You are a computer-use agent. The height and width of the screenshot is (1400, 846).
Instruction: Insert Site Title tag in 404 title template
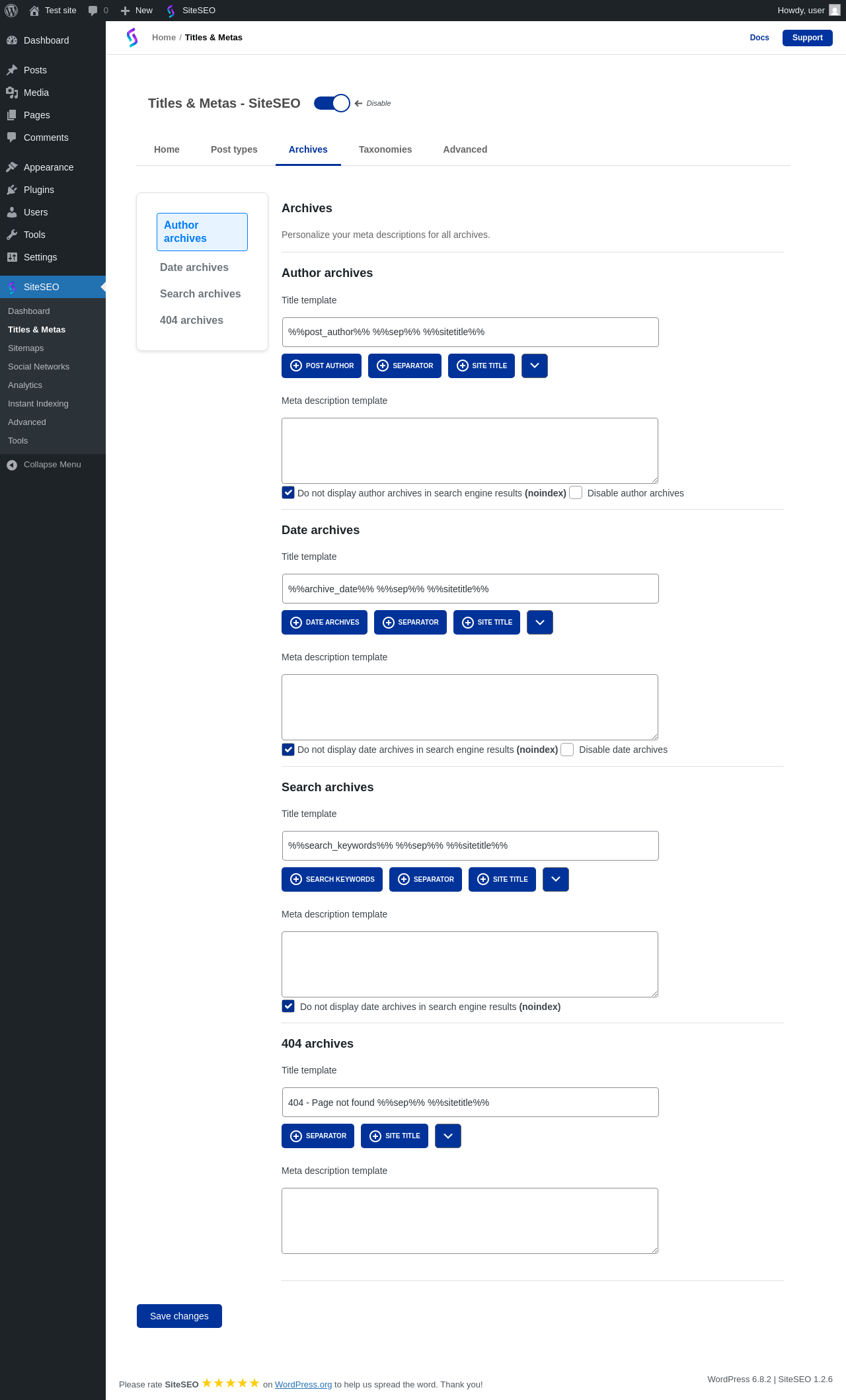coord(395,1136)
